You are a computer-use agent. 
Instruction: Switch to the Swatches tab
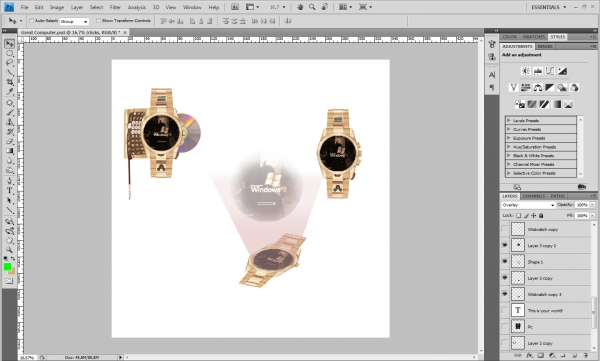tap(533, 37)
